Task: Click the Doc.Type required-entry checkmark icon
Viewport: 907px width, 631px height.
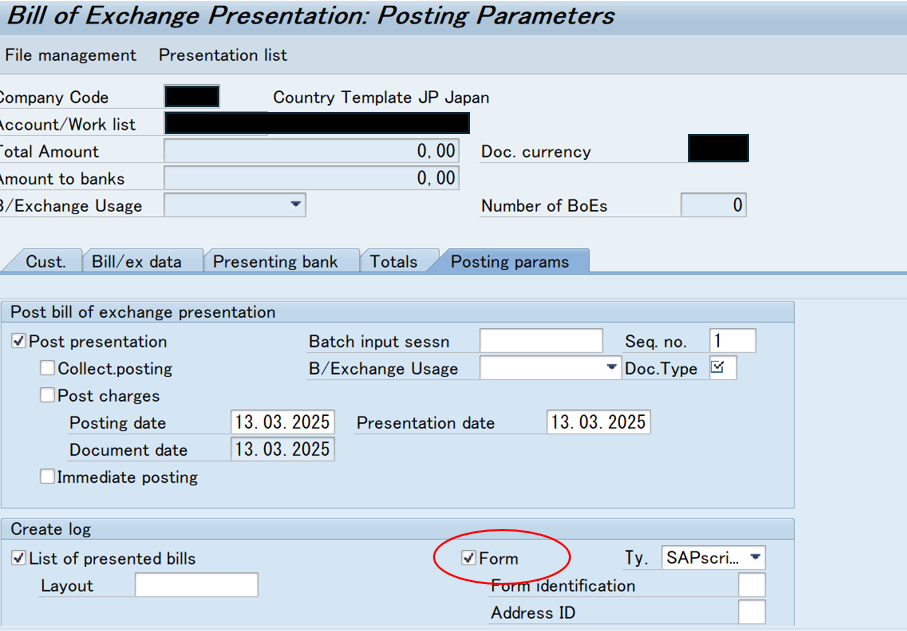Action: [x=717, y=367]
